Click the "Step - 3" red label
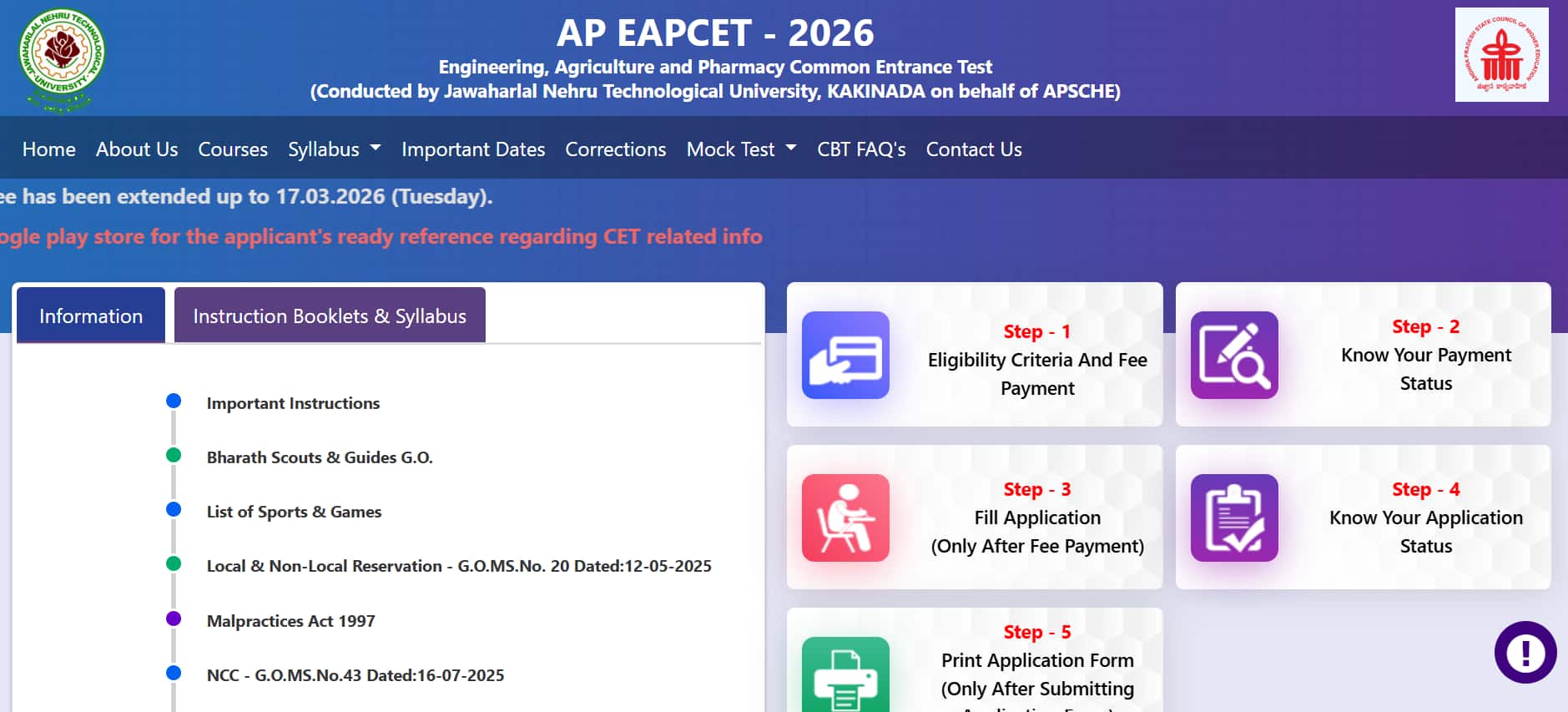Screen dimensions: 1568x712 [x=1037, y=489]
